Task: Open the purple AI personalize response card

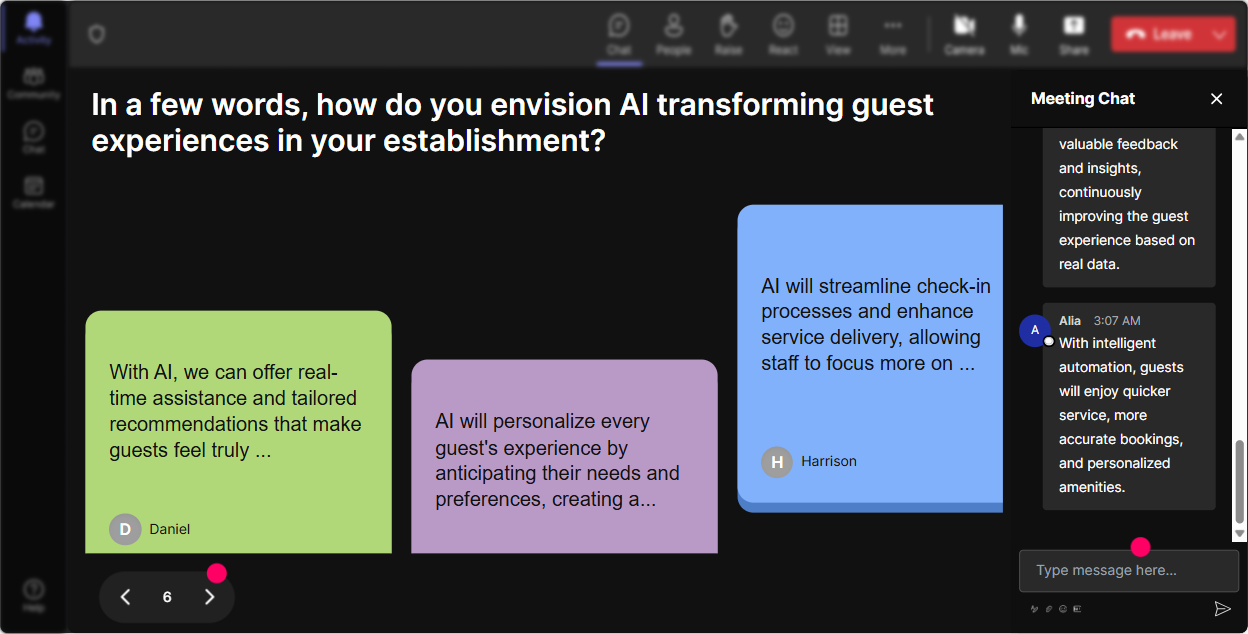Action: [564, 457]
